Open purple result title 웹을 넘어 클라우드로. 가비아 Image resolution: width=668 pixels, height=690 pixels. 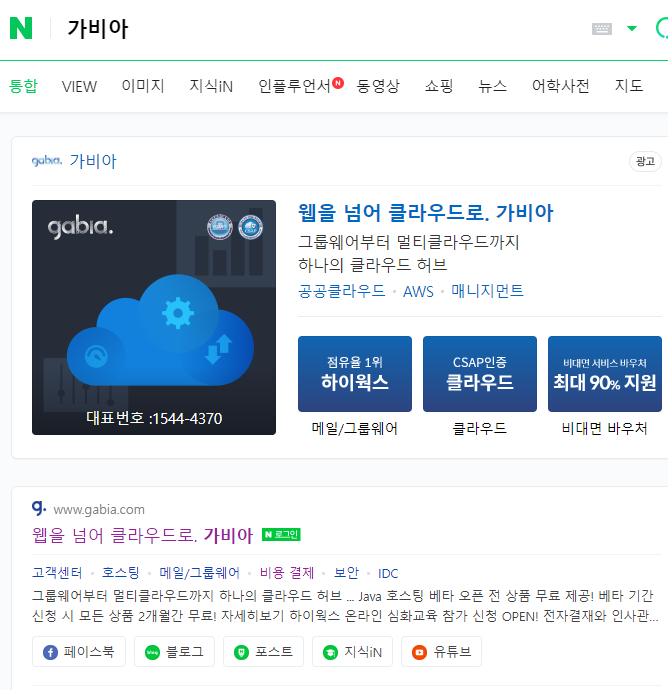(x=143, y=536)
